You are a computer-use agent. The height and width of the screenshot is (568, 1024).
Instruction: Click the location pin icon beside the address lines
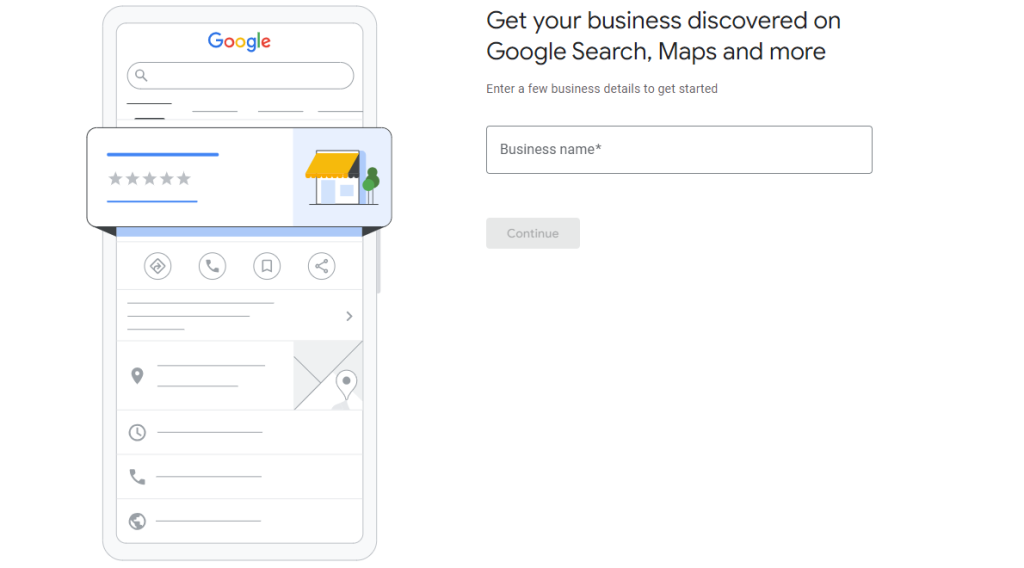(x=137, y=376)
